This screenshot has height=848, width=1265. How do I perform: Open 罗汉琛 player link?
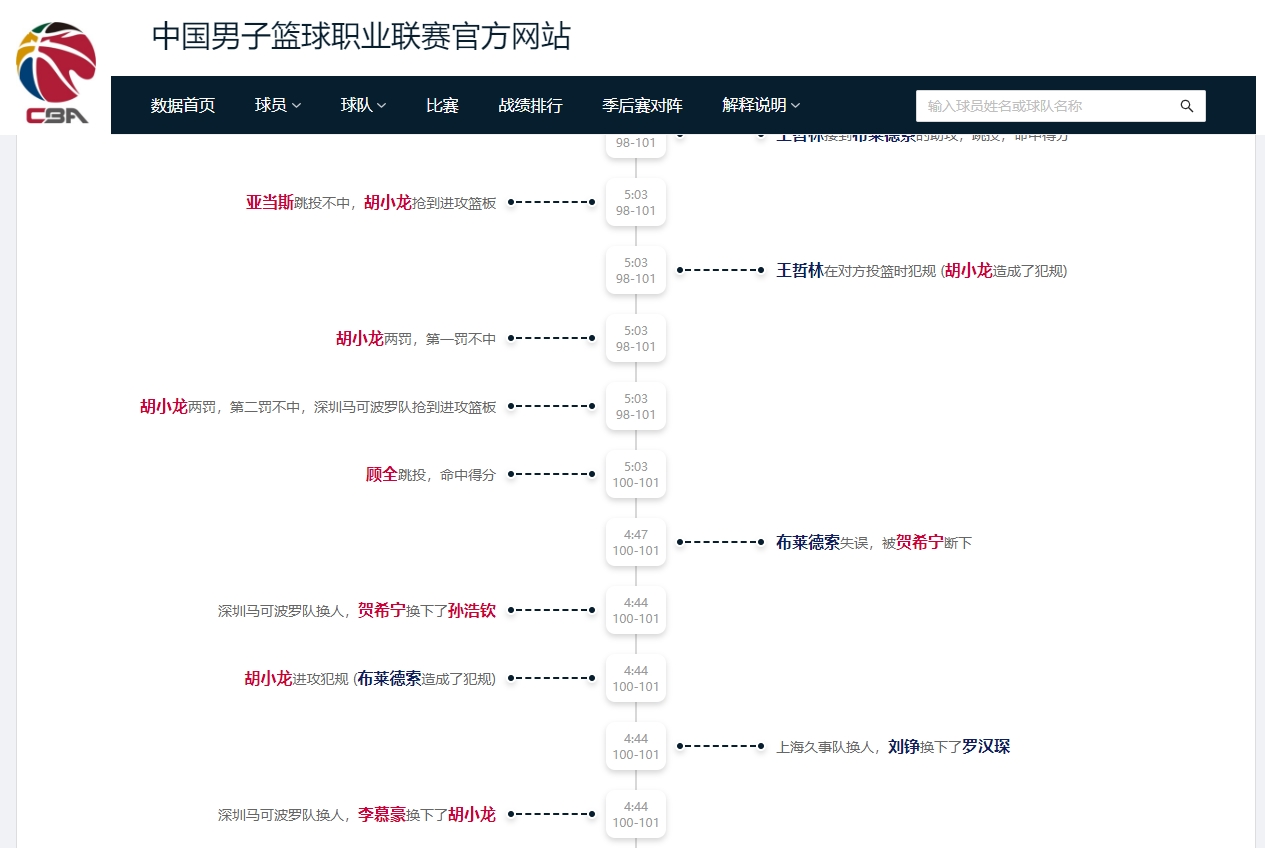pos(985,746)
